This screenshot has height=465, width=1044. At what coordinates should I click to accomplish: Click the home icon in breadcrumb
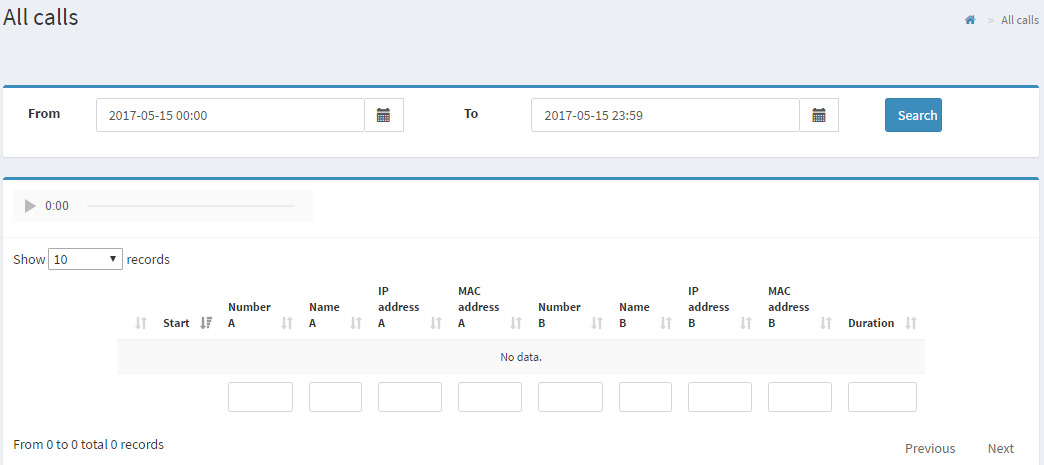pos(969,20)
